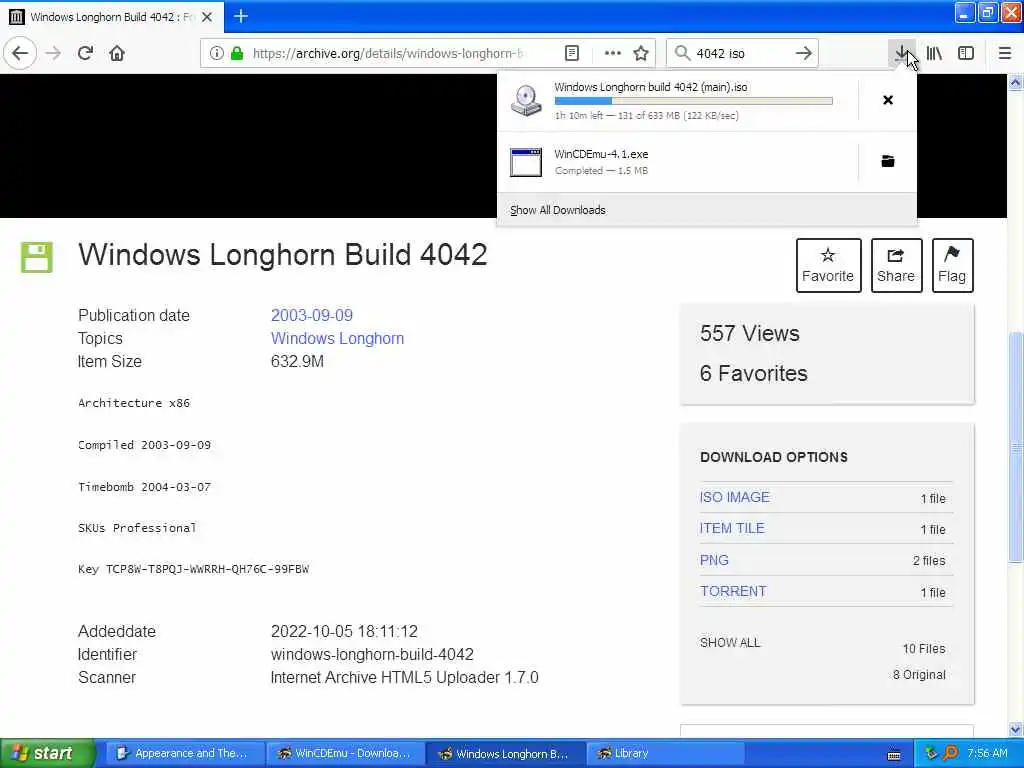Open the PNG download option

pyautogui.click(x=714, y=560)
